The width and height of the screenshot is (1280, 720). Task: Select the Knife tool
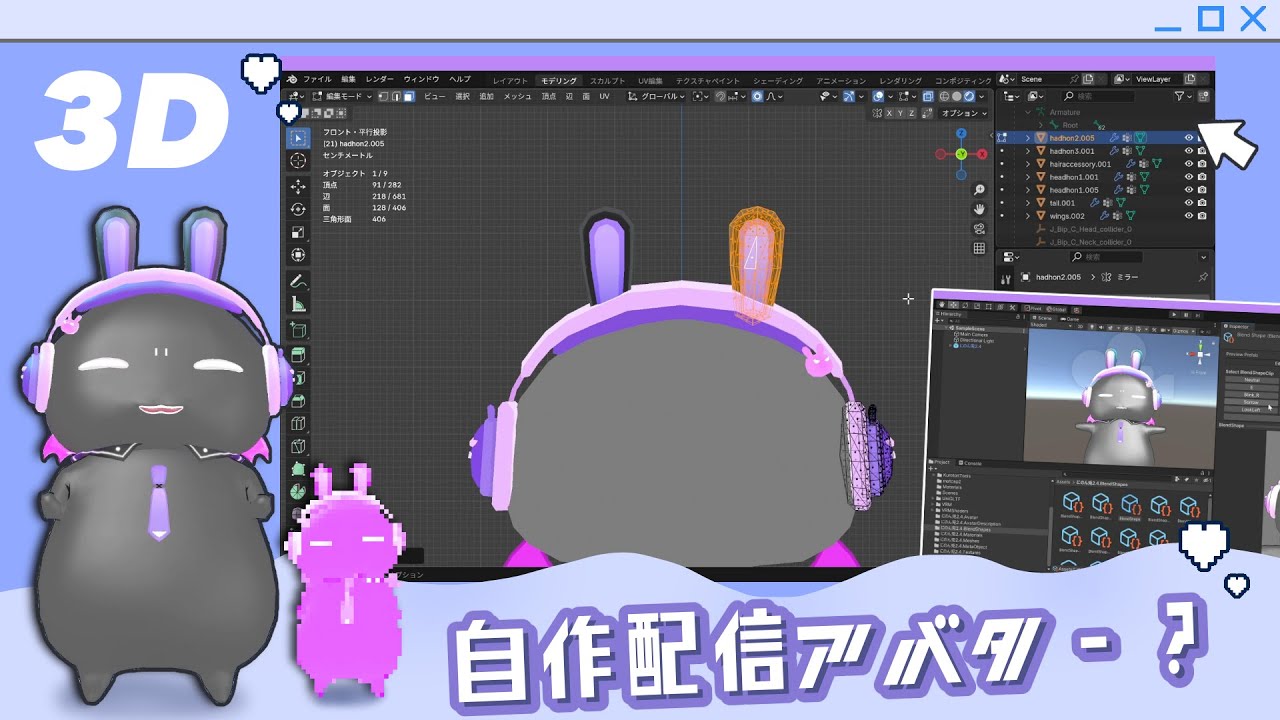(x=298, y=446)
